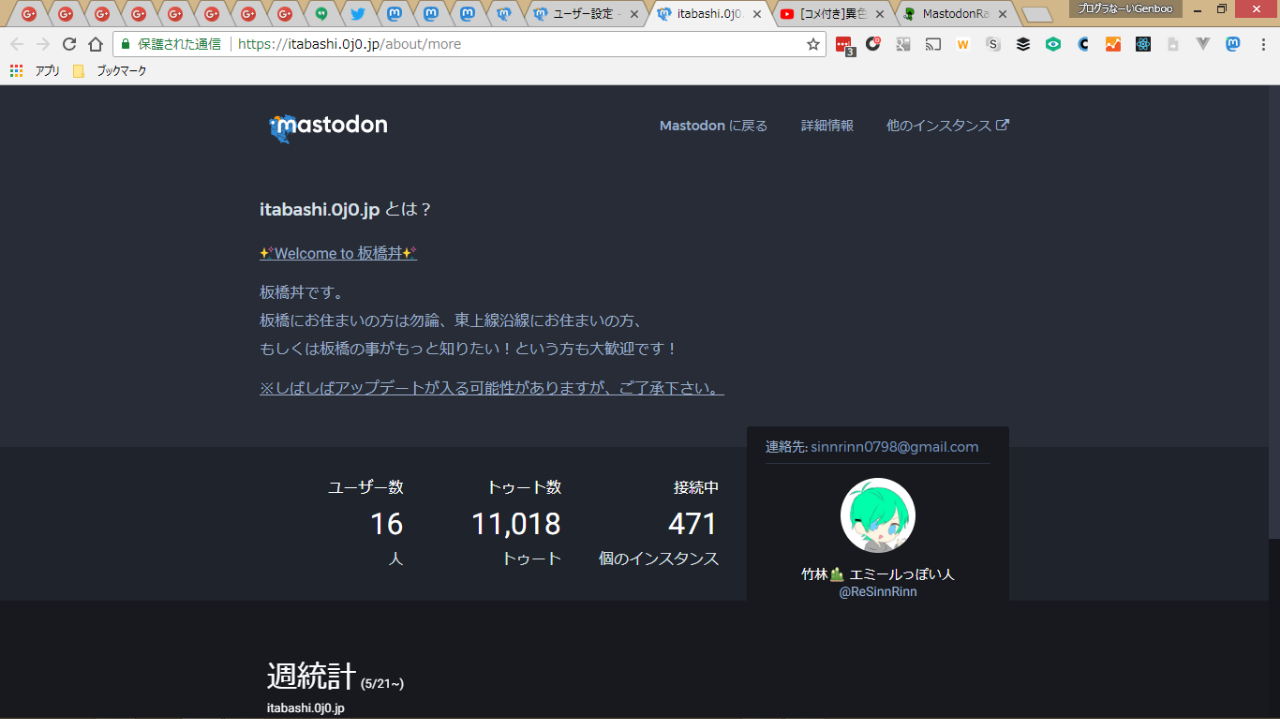Click the React developer tools extension icon

click(x=1143, y=44)
